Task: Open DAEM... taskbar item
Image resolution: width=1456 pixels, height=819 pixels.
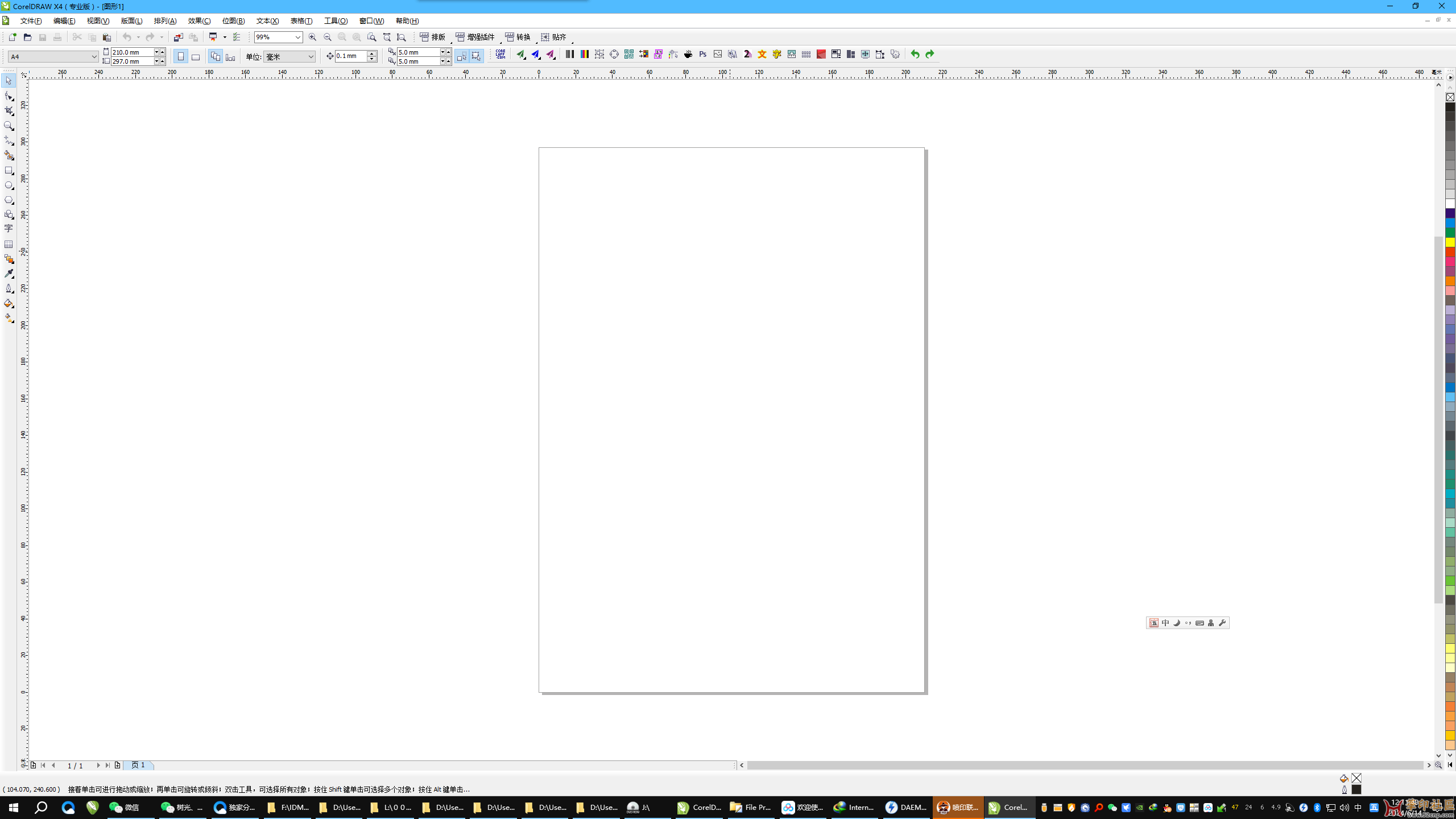Action: coord(906,807)
